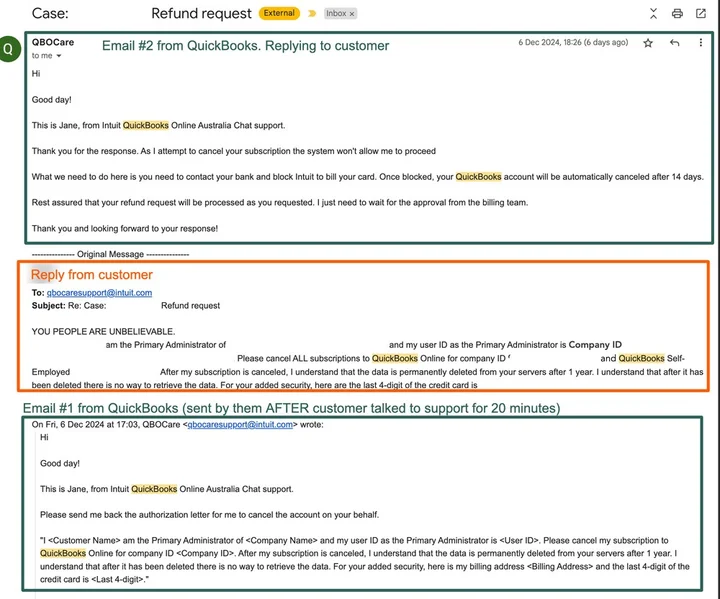Click the QBOCare sender name

tap(53, 43)
